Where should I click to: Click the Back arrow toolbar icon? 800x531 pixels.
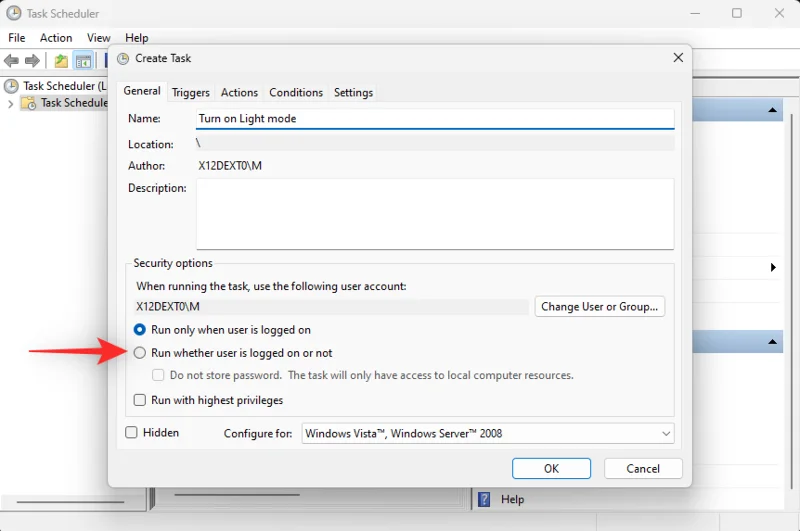[11, 61]
